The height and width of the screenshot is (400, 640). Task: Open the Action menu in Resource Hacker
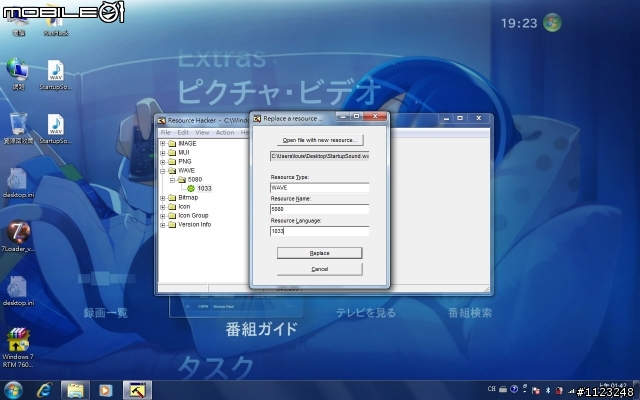(x=225, y=133)
